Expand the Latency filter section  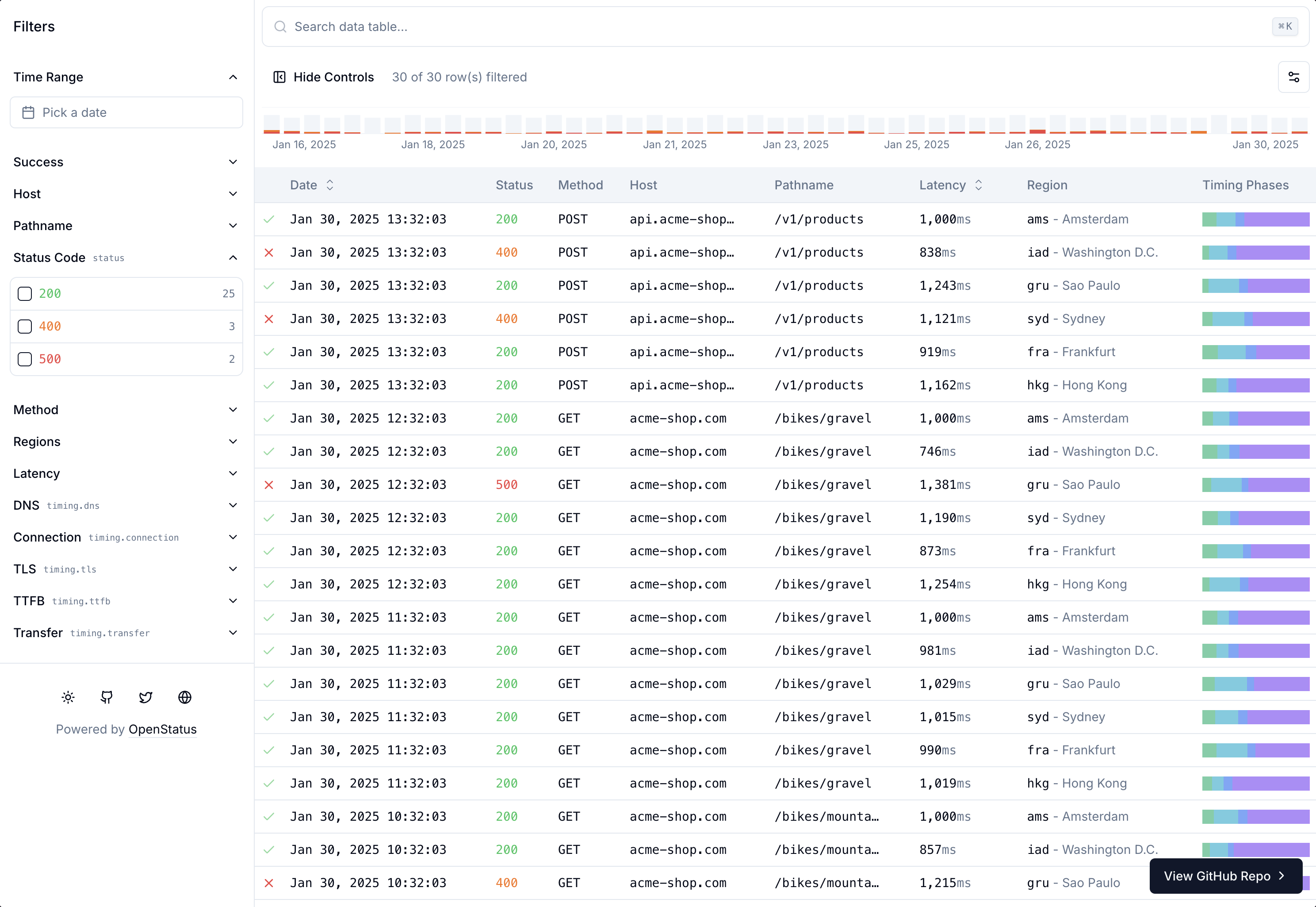(233, 473)
